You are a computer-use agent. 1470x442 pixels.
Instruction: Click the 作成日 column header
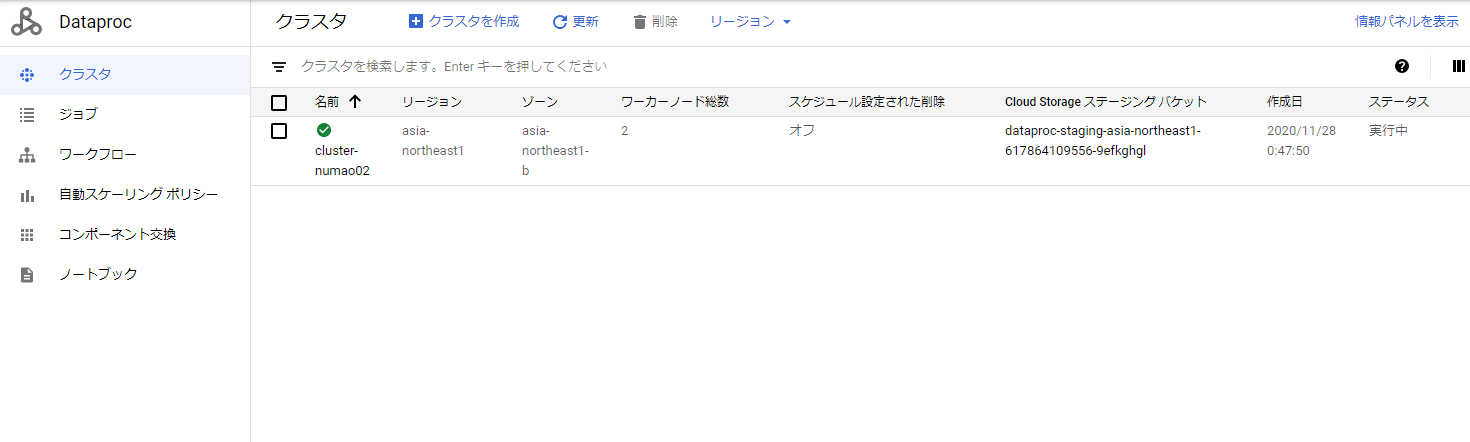(x=1285, y=102)
